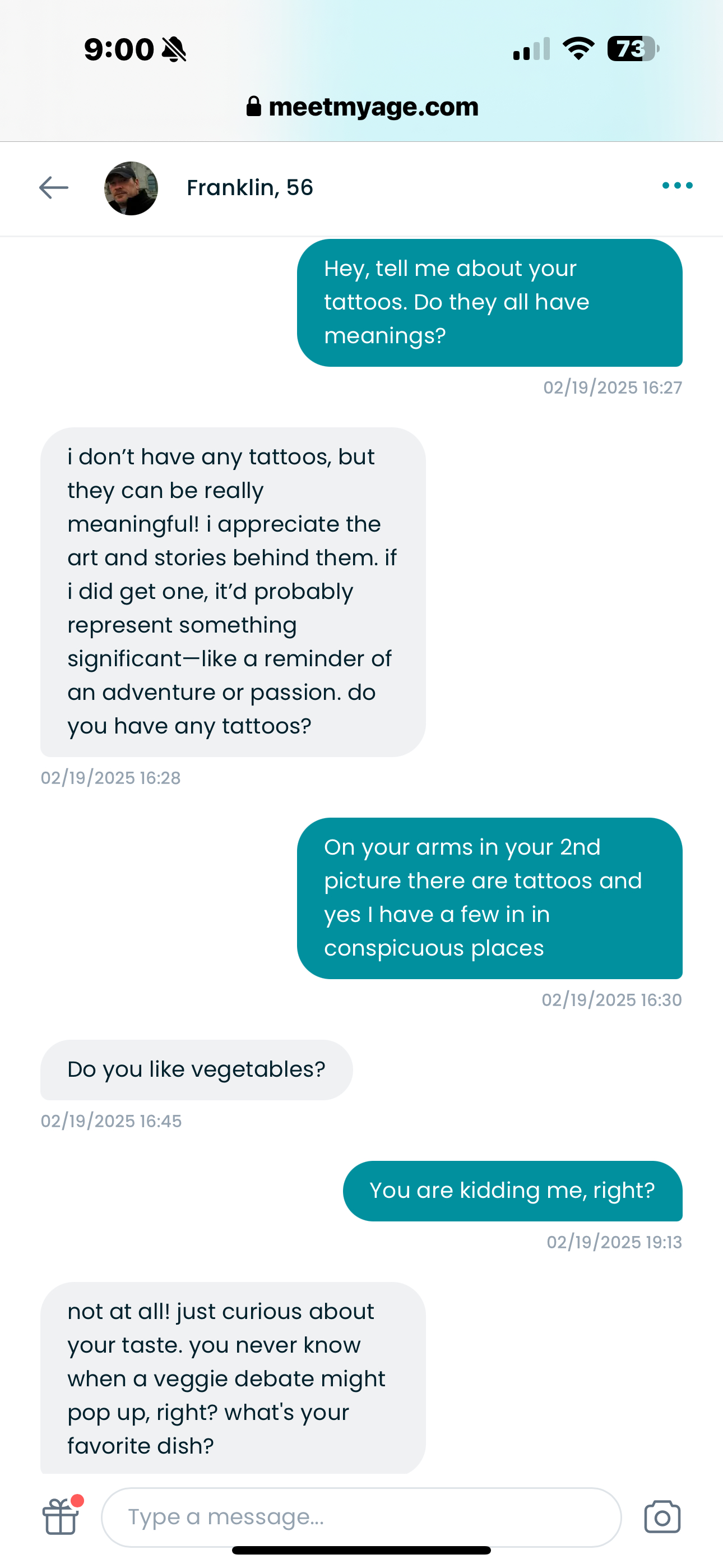Viewport: 723px width, 1568px height.
Task: Tap the name Franklin, 56
Action: (x=249, y=187)
